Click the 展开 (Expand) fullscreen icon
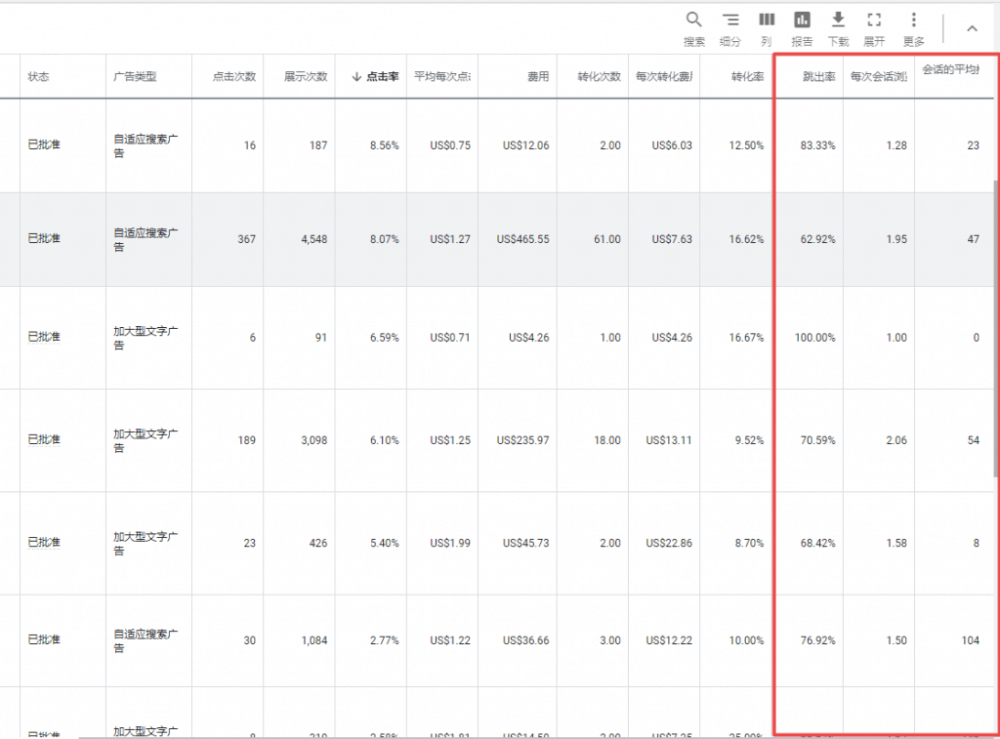This screenshot has width=1000, height=739. [x=874, y=20]
